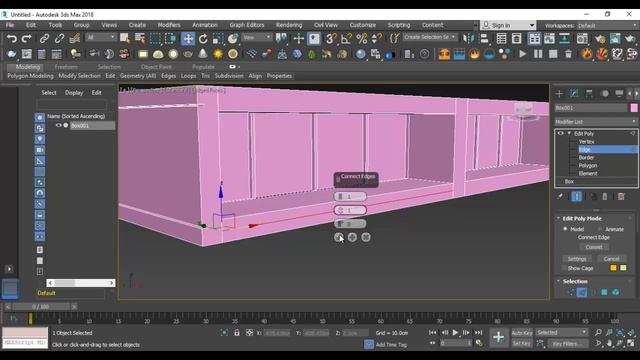Toggle Element selection level in Selection rollout
The width and height of the screenshot is (640, 360).
coord(616,292)
